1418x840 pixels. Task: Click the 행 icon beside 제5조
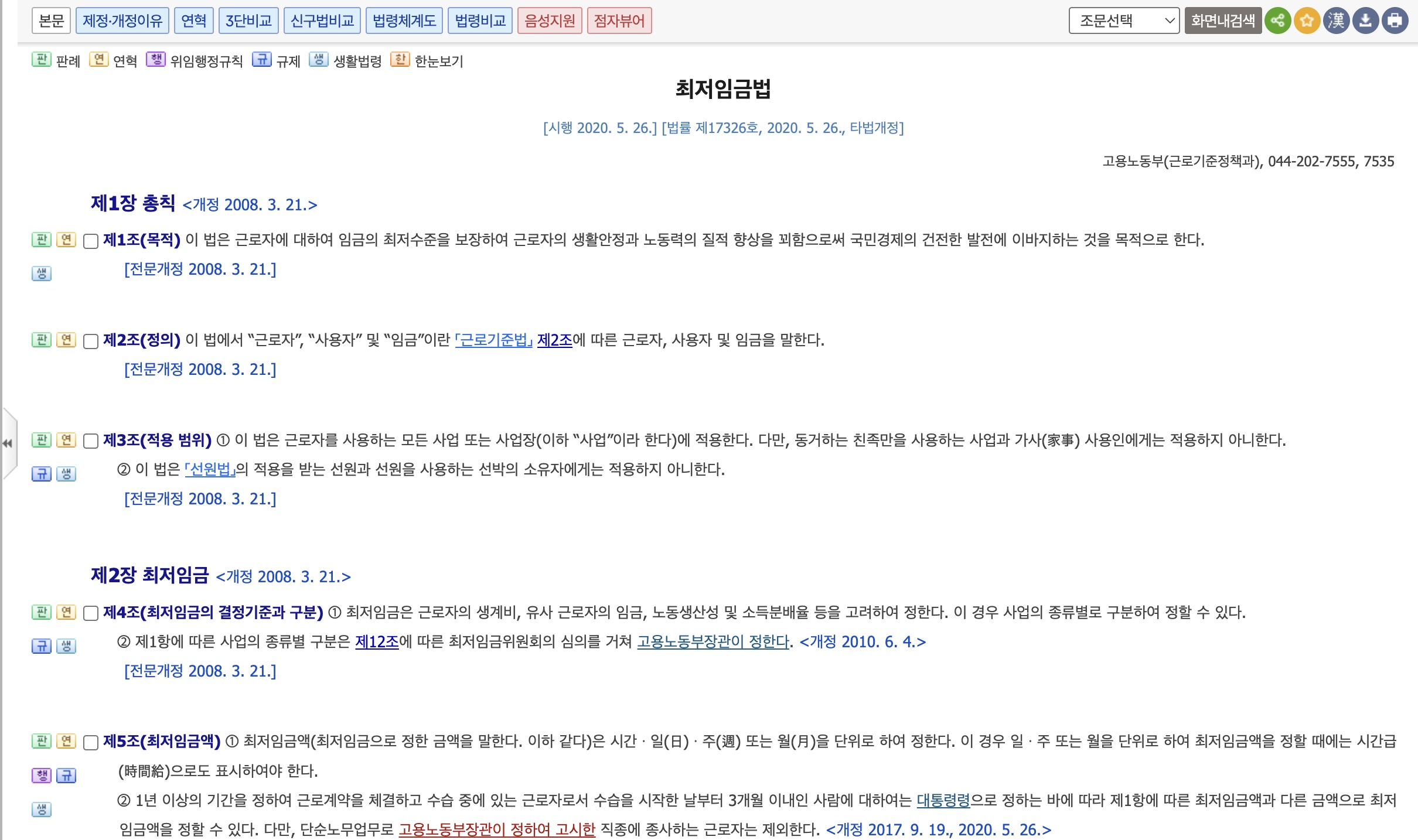(x=41, y=775)
